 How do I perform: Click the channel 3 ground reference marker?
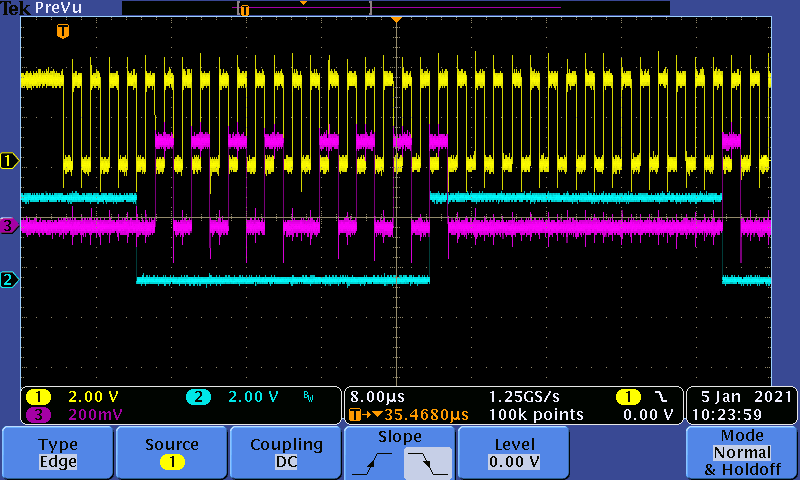tap(9, 225)
